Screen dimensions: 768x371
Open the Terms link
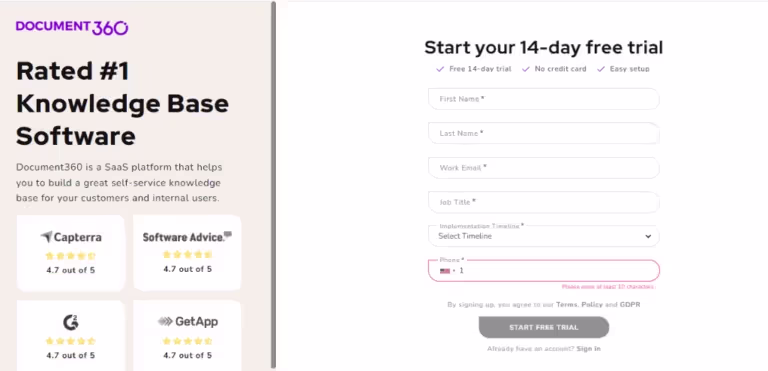tap(567, 305)
